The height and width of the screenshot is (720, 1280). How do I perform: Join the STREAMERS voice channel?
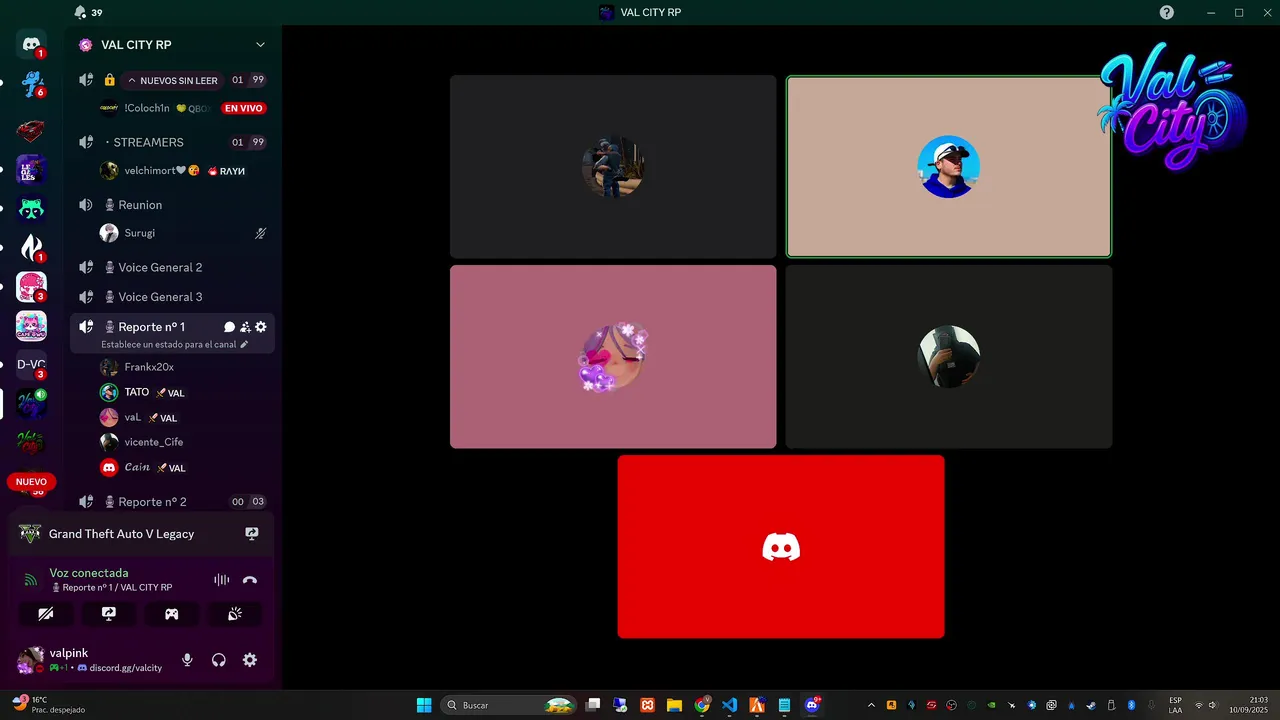[x=172, y=142]
